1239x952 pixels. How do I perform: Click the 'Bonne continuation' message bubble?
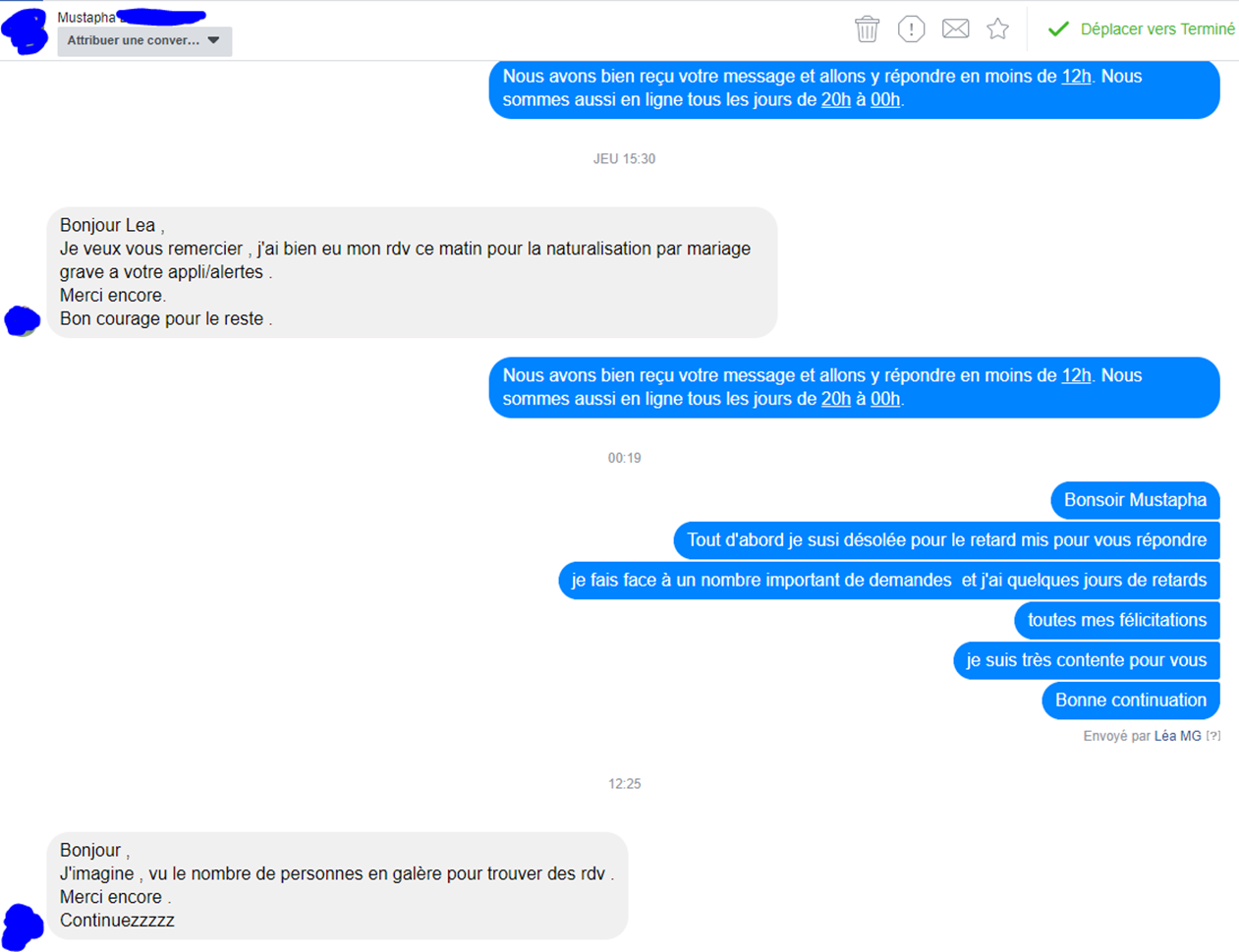pyautogui.click(x=1131, y=700)
